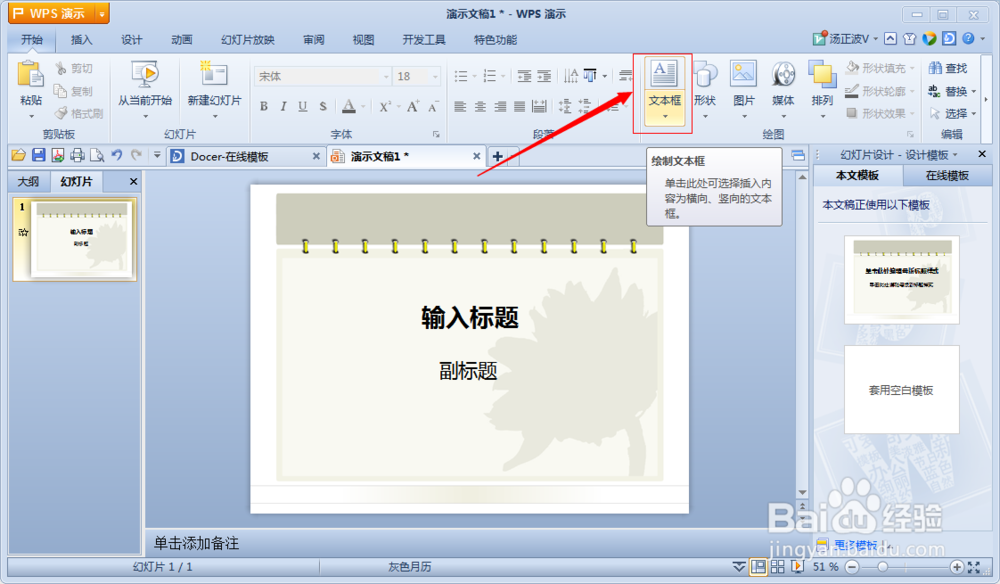Click the Find (查找) button
The image size is (1000, 584).
948,68
